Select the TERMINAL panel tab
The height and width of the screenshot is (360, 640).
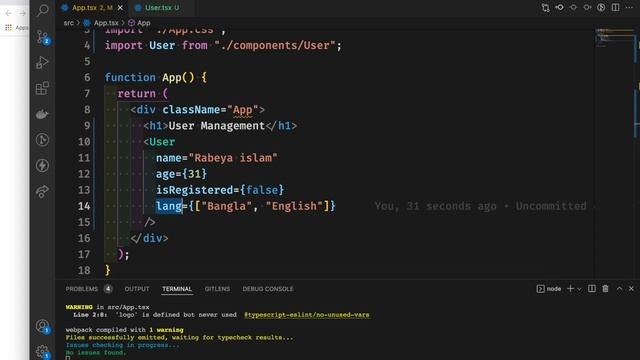[x=177, y=289]
